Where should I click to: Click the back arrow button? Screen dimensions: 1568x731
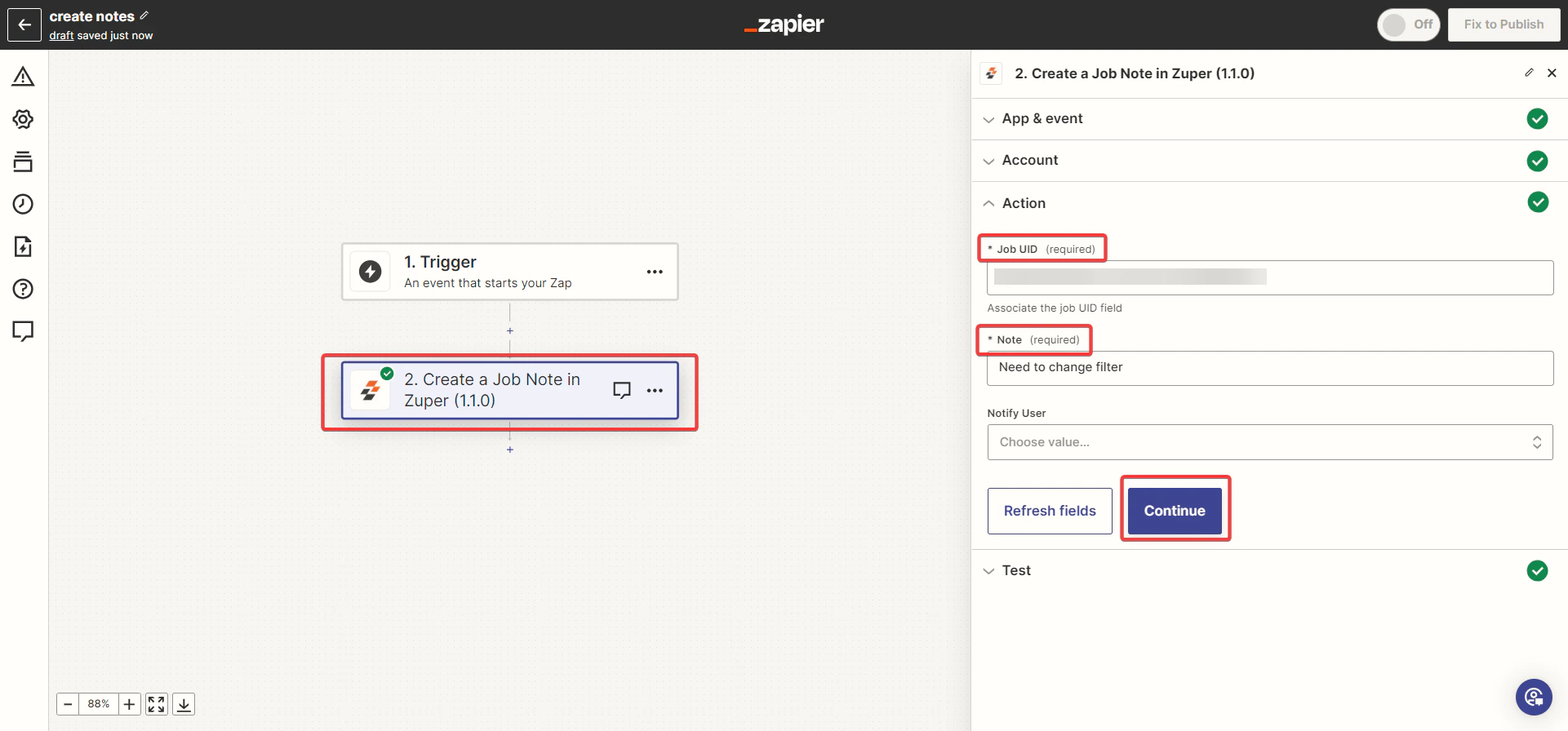point(24,24)
